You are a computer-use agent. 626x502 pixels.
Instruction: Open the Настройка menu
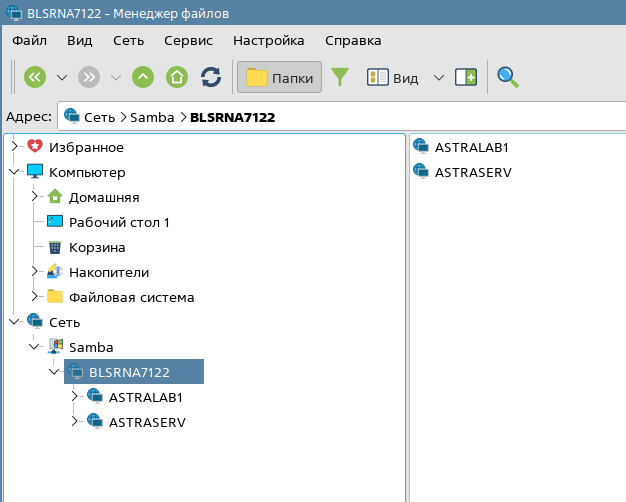[269, 40]
